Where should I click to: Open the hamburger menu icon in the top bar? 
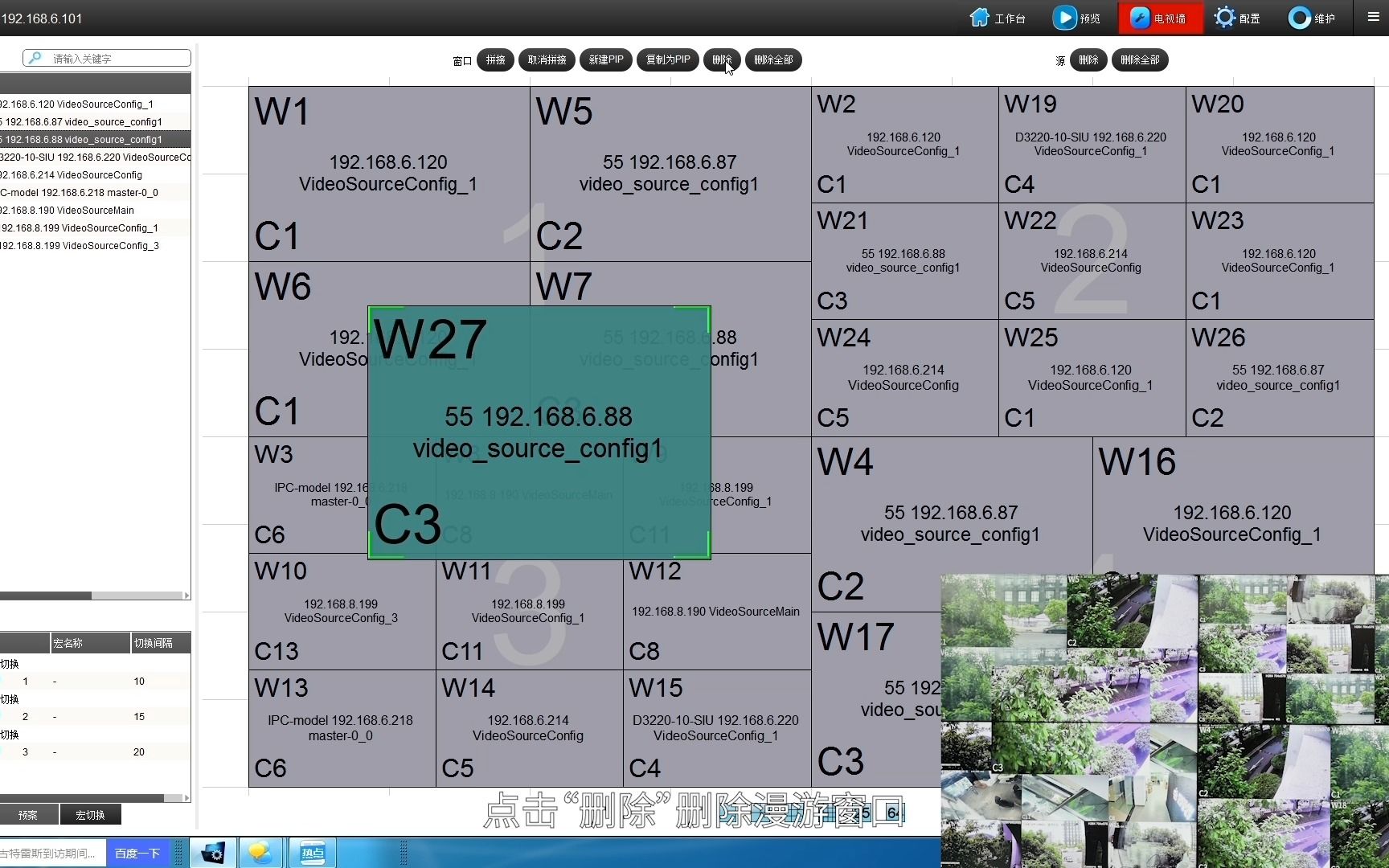[1373, 17]
